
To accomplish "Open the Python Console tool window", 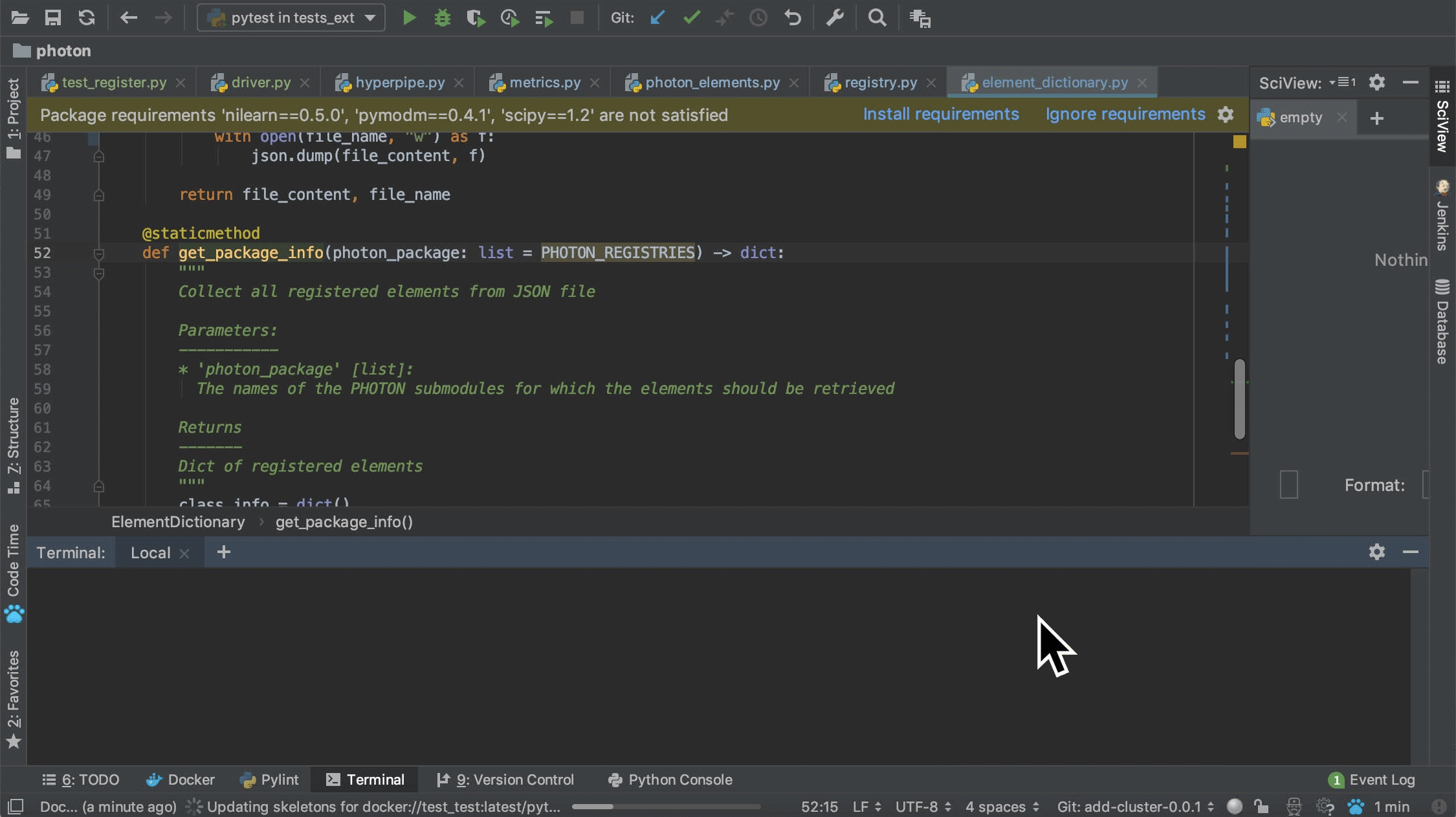I will tap(670, 779).
